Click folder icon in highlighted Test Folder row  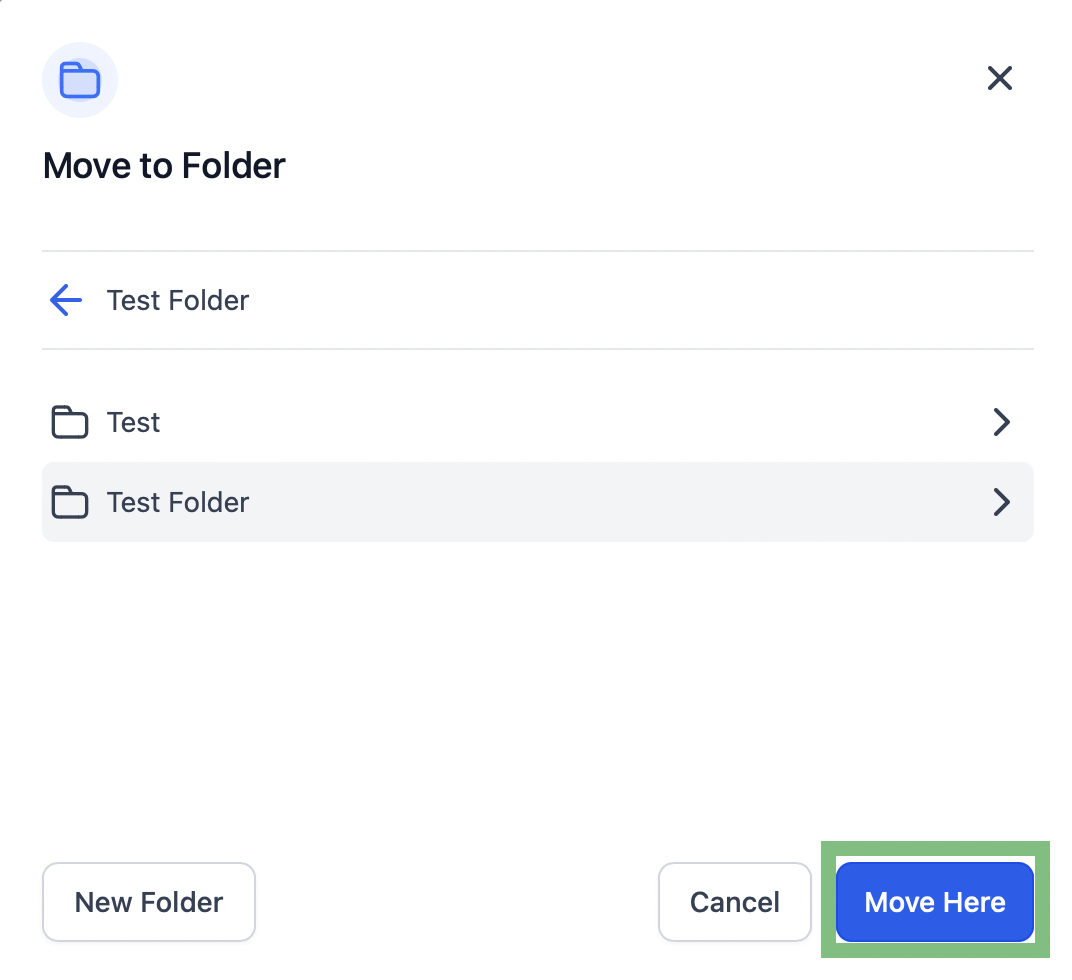tap(70, 502)
